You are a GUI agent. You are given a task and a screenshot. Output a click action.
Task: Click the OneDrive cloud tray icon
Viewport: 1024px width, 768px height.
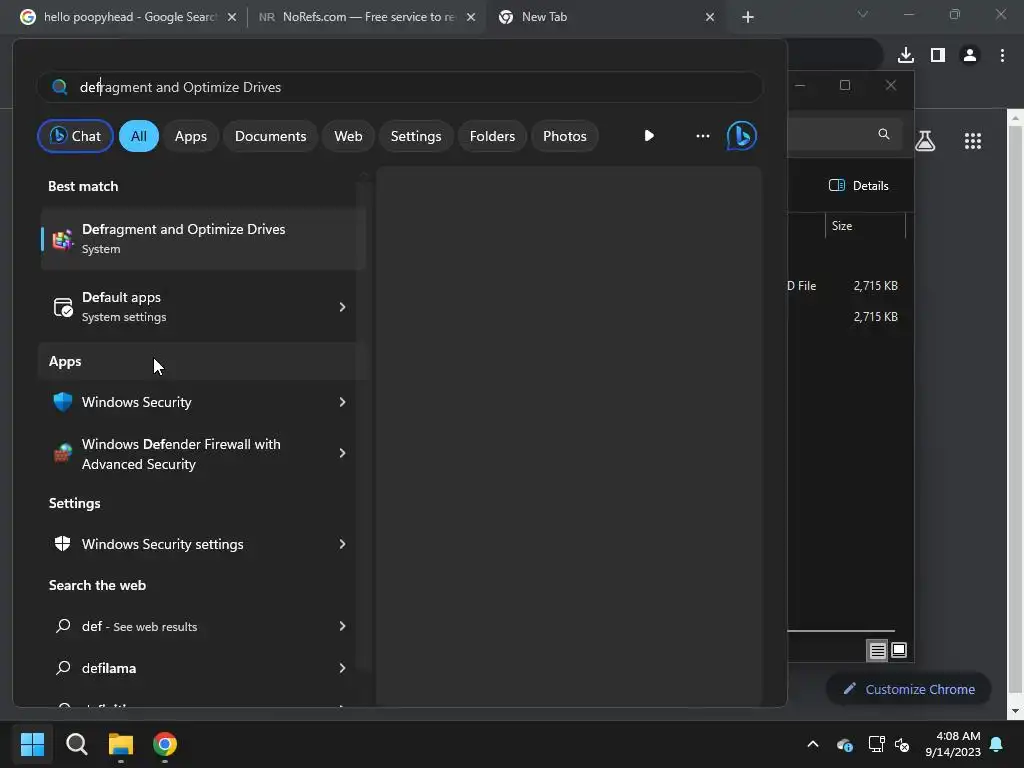click(x=844, y=744)
